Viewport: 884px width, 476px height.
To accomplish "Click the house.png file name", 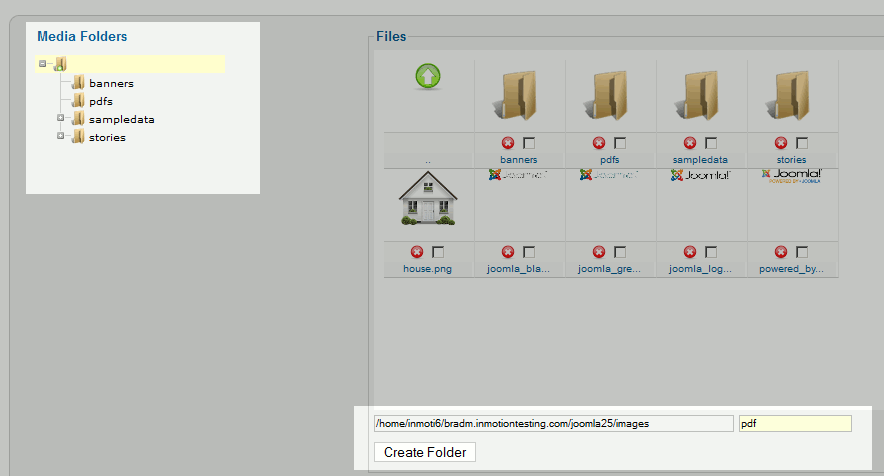I will tap(427, 269).
